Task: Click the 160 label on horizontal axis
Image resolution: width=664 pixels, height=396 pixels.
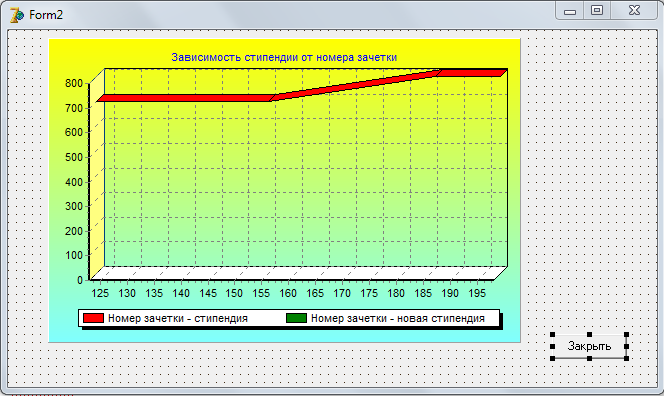Action: (x=288, y=293)
